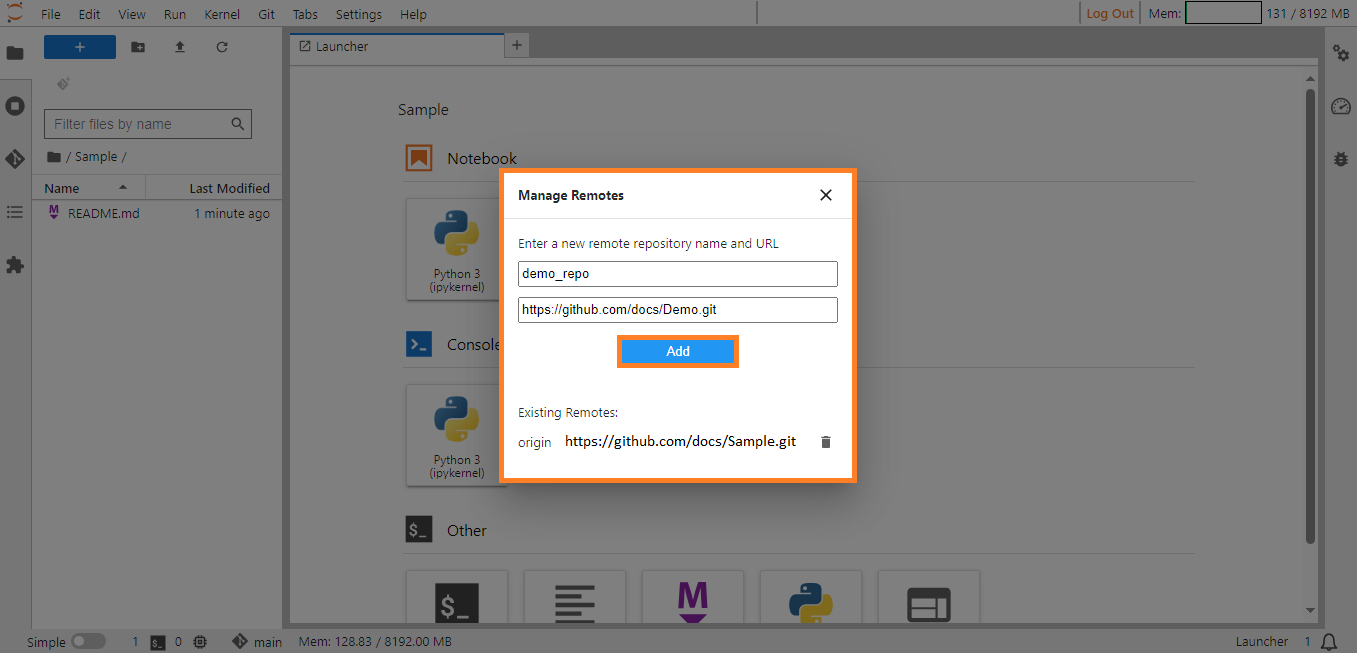Viewport: 1357px width, 653px height.
Task: Click the Jupyter logo icon
Action: (x=14, y=13)
